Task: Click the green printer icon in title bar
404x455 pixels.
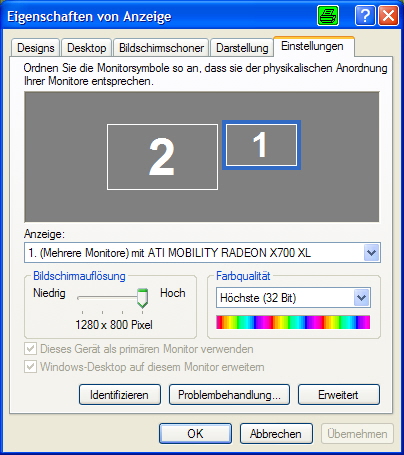Action: click(328, 16)
